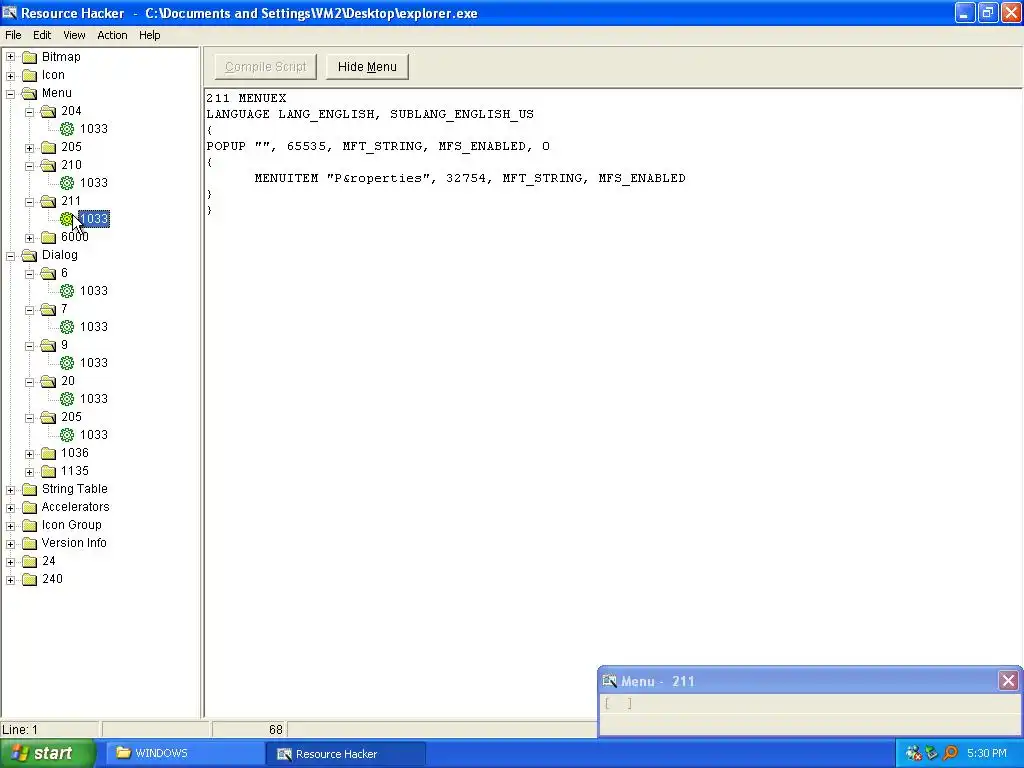Collapse the Dialog resource node
The height and width of the screenshot is (768, 1024).
coord(10,255)
